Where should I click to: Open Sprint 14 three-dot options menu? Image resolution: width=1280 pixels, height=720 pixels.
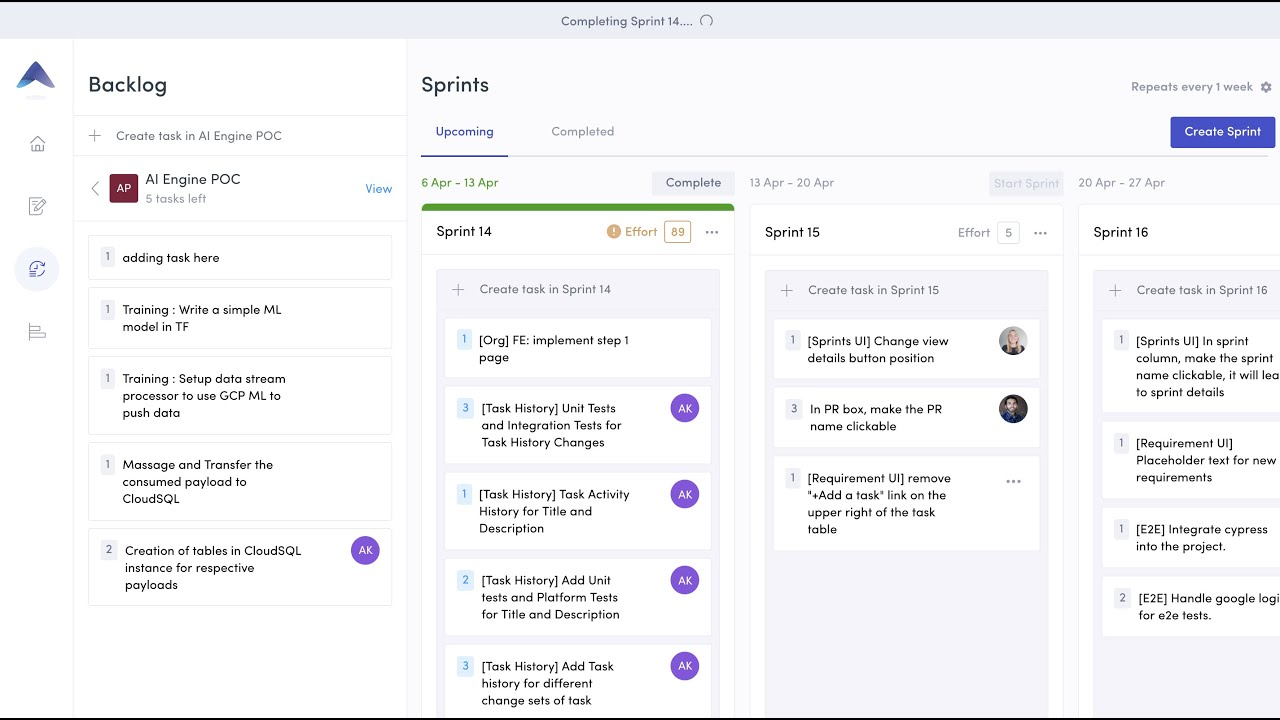tap(712, 232)
